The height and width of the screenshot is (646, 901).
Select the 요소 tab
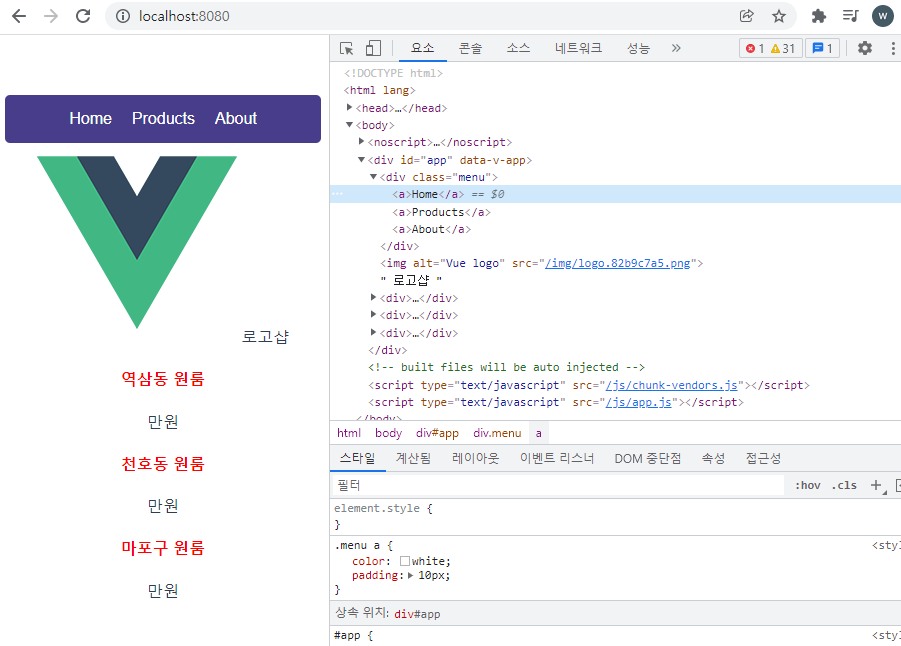422,48
